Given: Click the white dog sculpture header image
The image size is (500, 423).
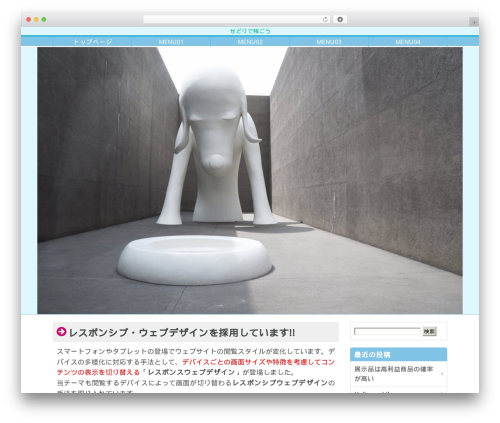Looking at the screenshot, I should click(x=250, y=180).
